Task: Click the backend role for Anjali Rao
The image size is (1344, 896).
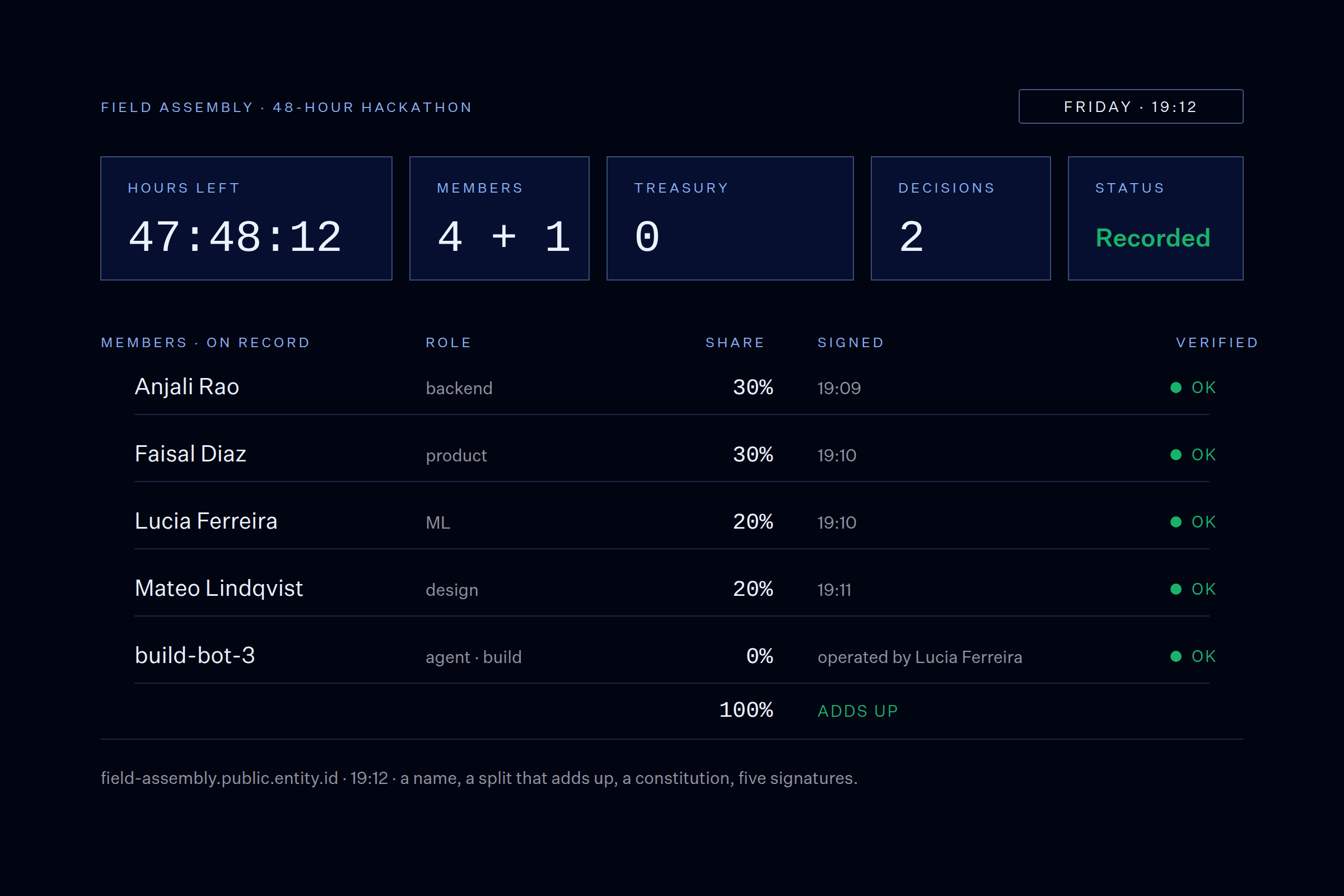Action: (459, 388)
